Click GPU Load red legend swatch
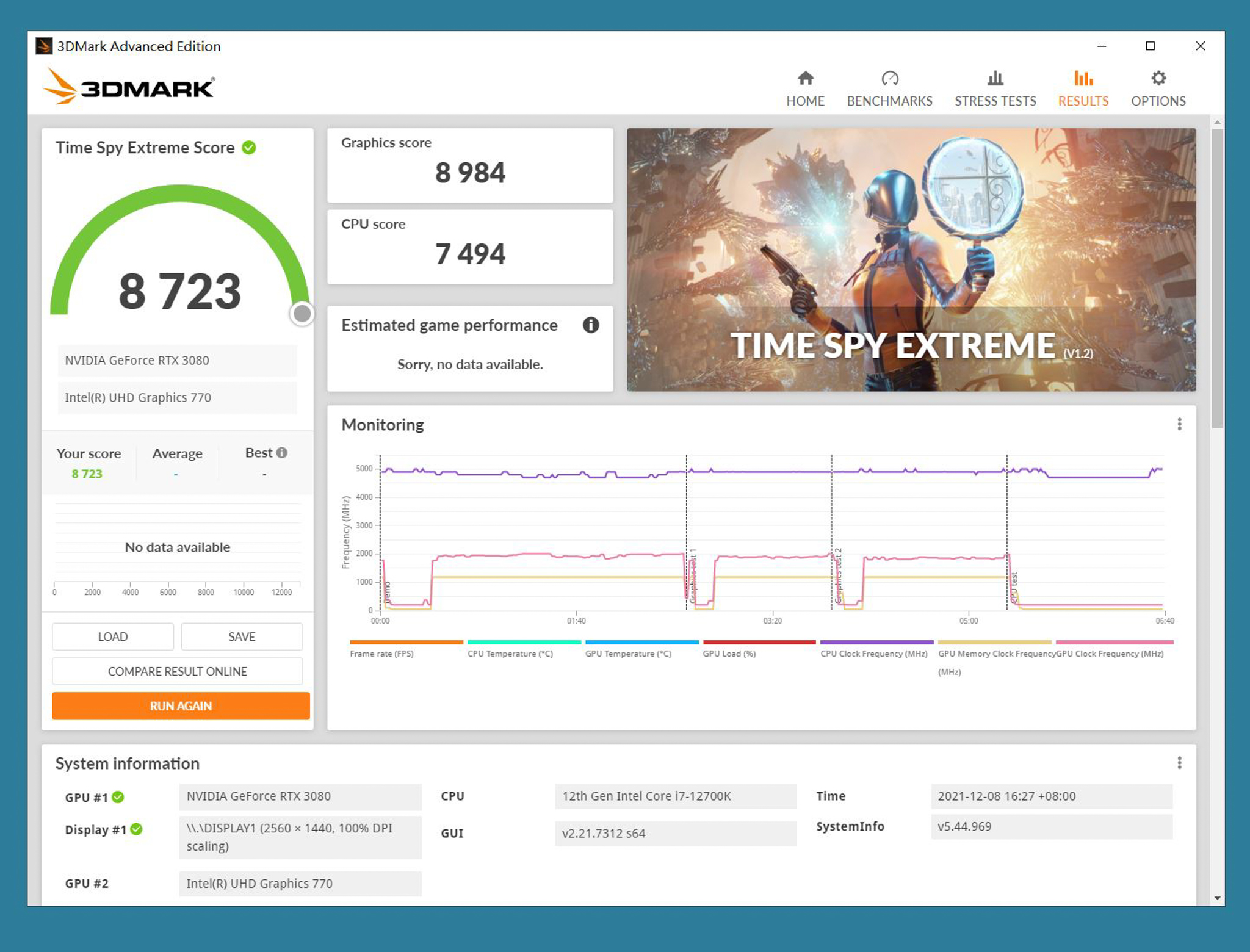Image resolution: width=1250 pixels, height=952 pixels. [x=759, y=642]
